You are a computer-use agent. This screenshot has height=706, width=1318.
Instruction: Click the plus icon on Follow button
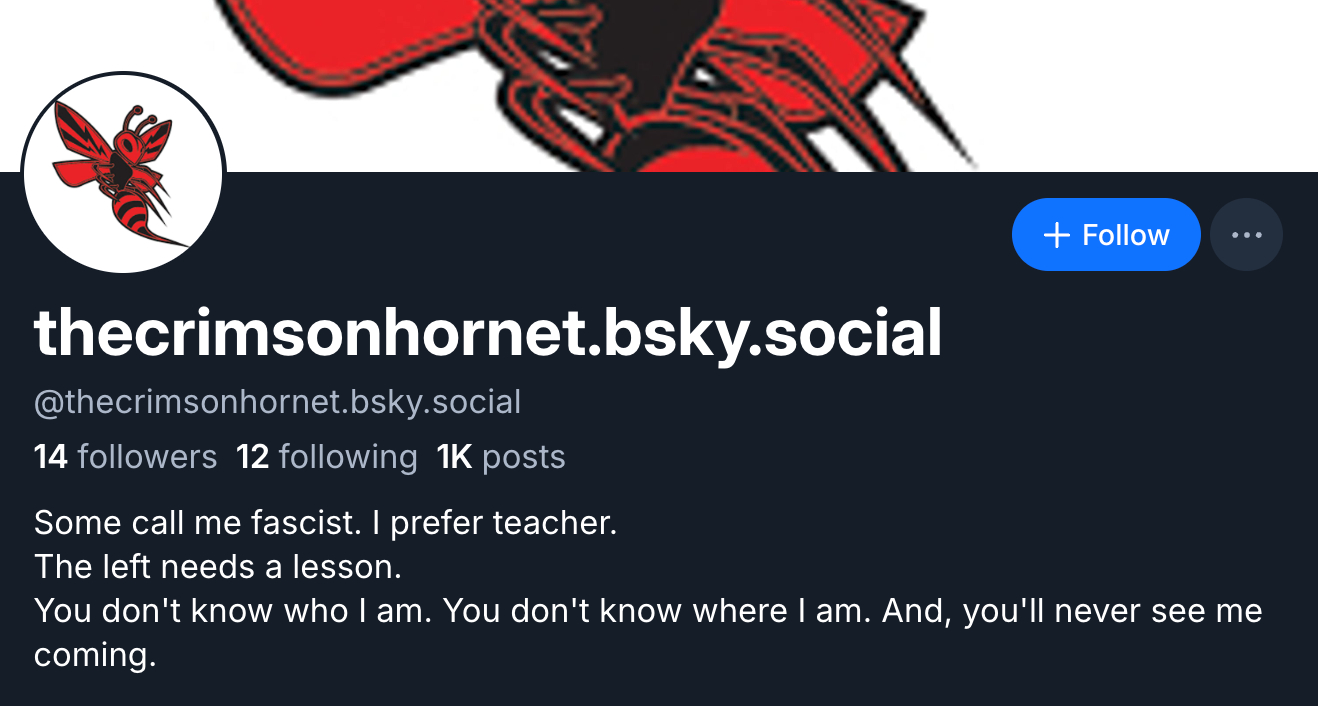point(1056,235)
